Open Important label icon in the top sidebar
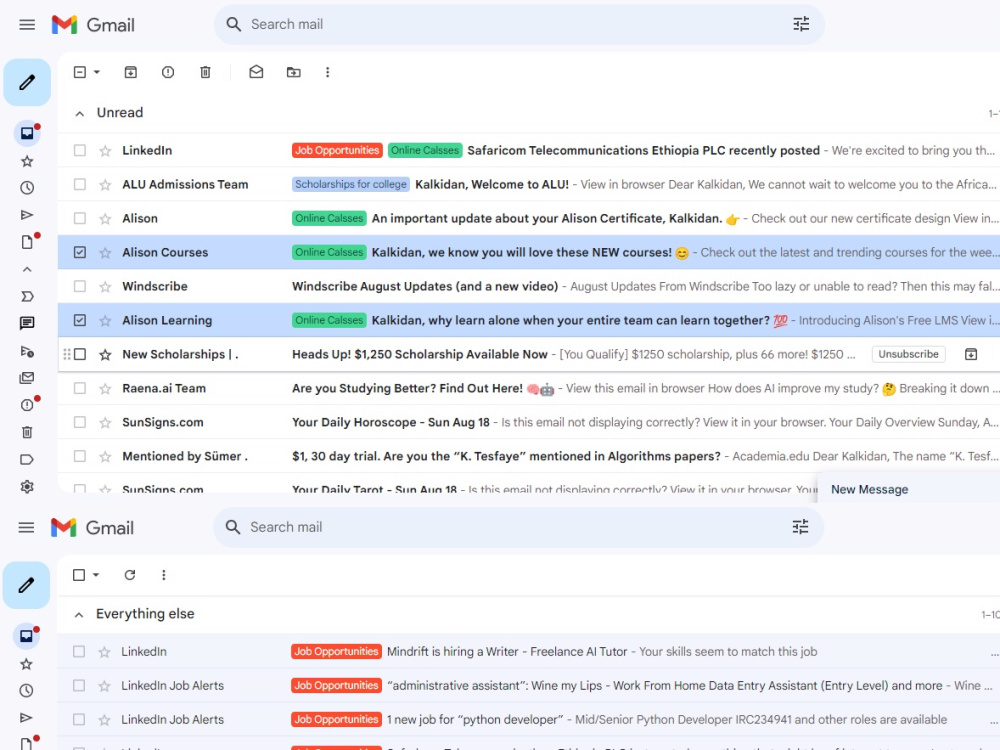 (x=27, y=297)
